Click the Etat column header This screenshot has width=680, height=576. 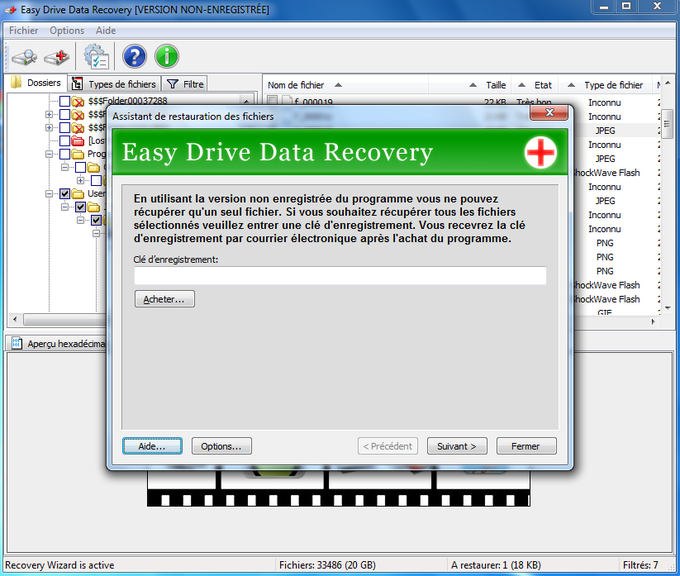click(x=535, y=85)
